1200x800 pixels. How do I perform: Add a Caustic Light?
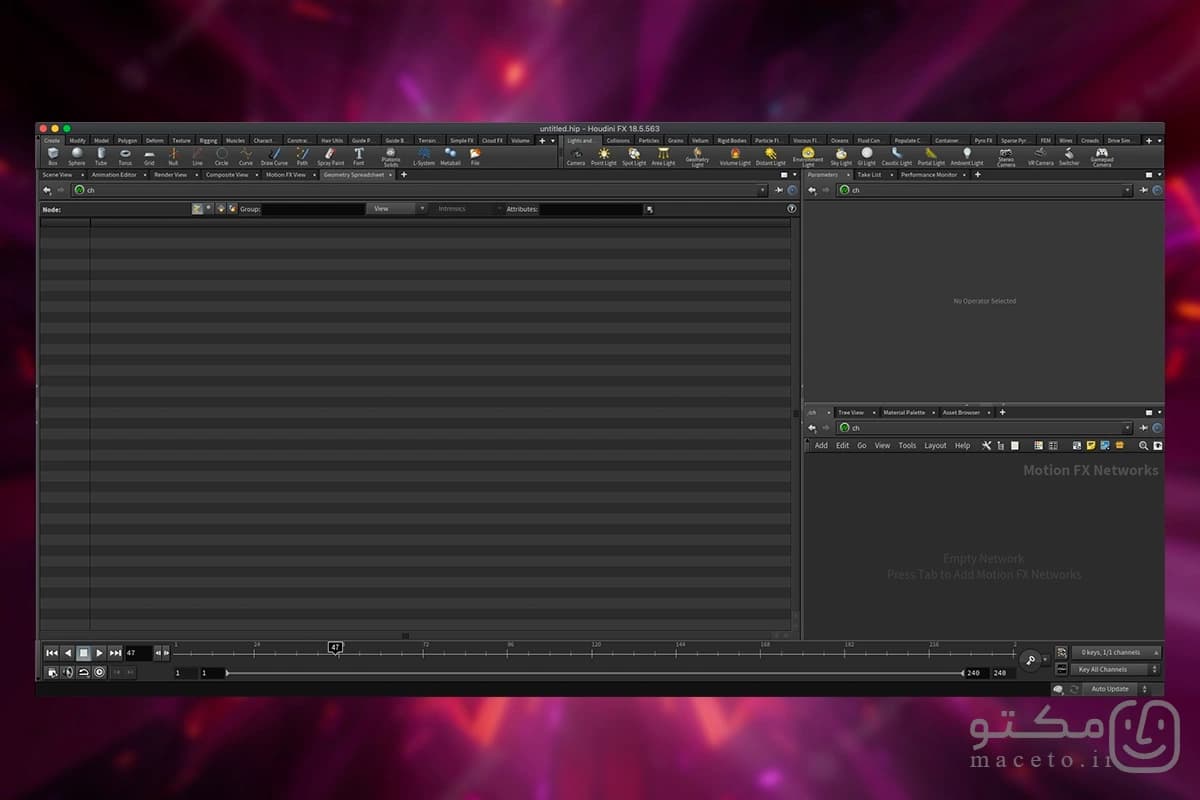point(896,156)
